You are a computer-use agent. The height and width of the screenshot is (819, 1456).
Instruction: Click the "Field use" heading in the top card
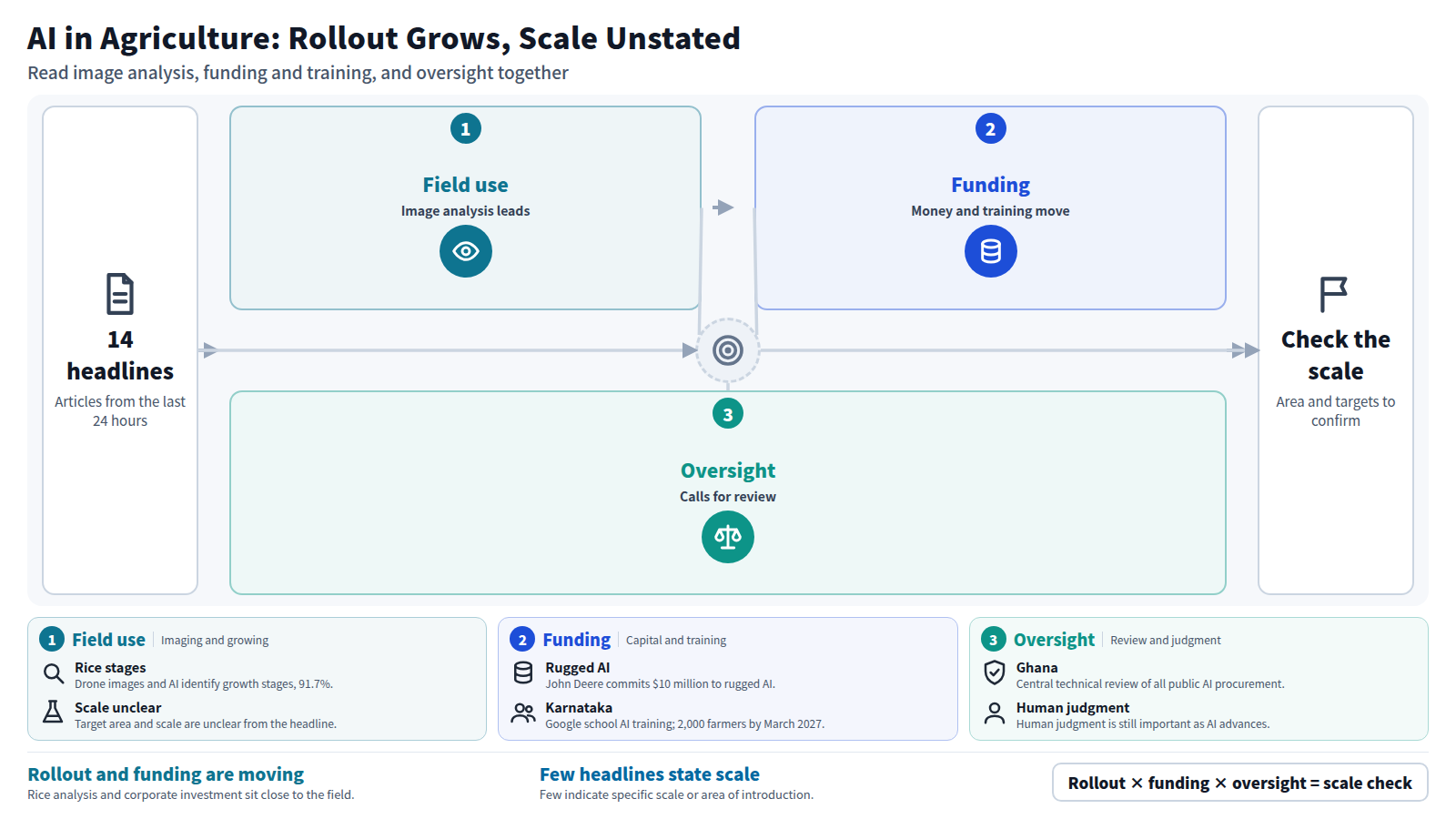coord(465,185)
